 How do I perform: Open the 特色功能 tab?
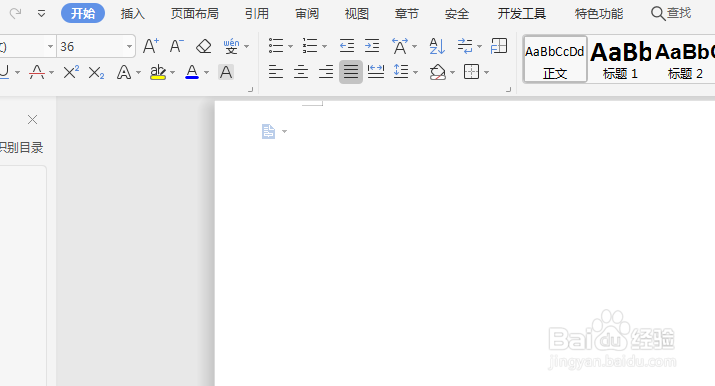[x=599, y=14]
